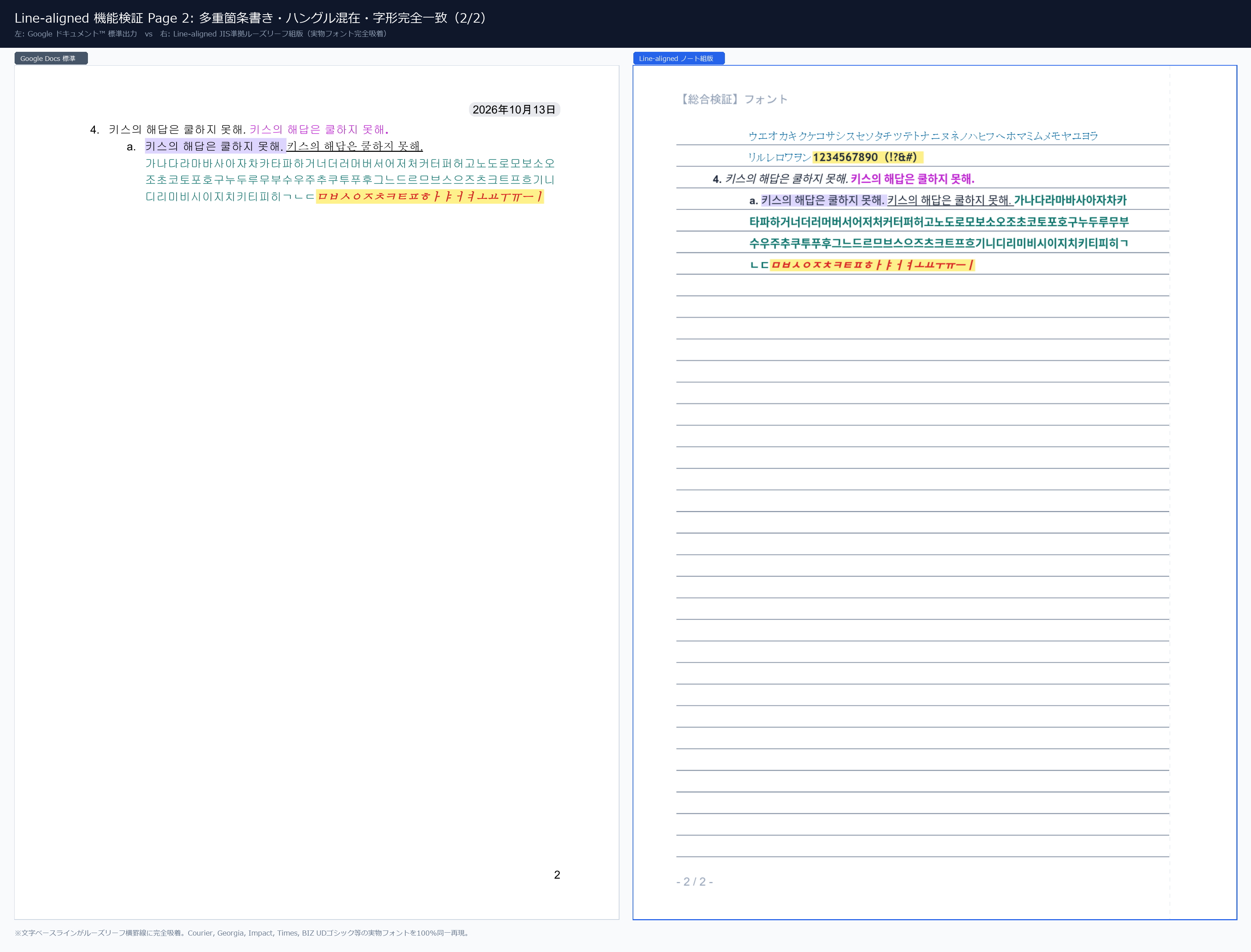
Task: Click the yellow-highlighted red jamo in the right page
Action: [873, 265]
